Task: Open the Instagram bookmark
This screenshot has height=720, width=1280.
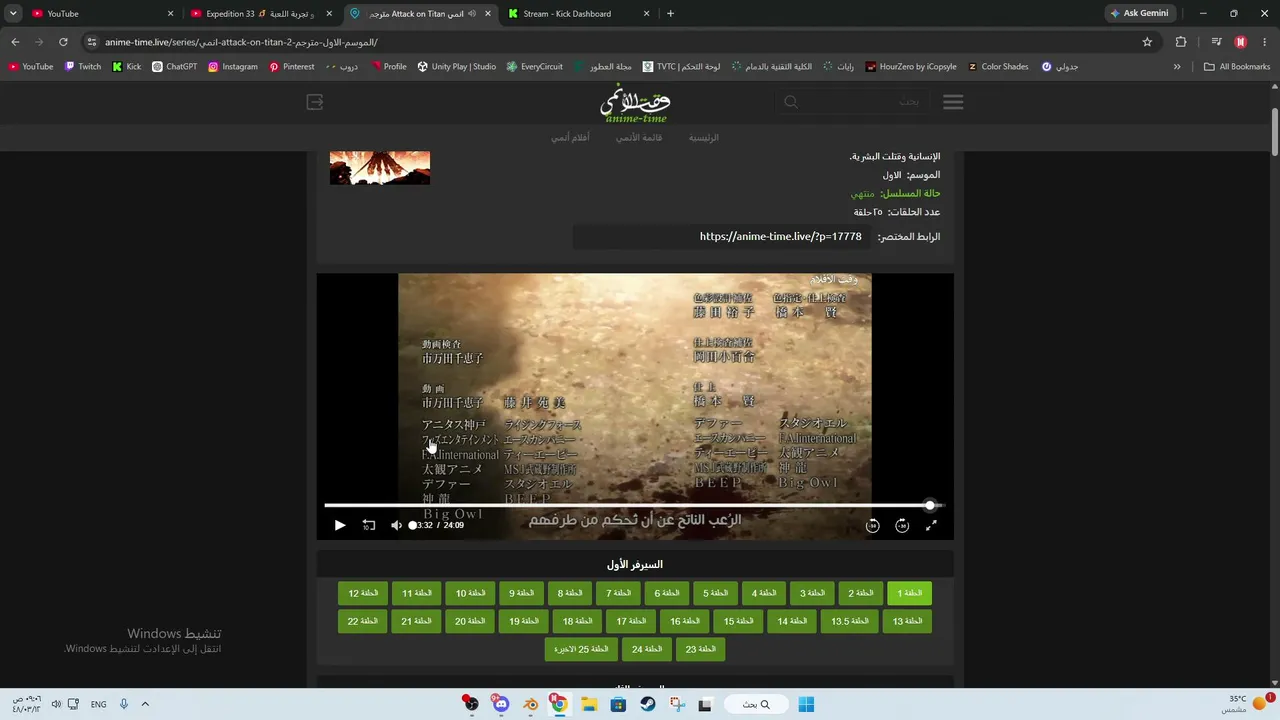Action: click(232, 67)
